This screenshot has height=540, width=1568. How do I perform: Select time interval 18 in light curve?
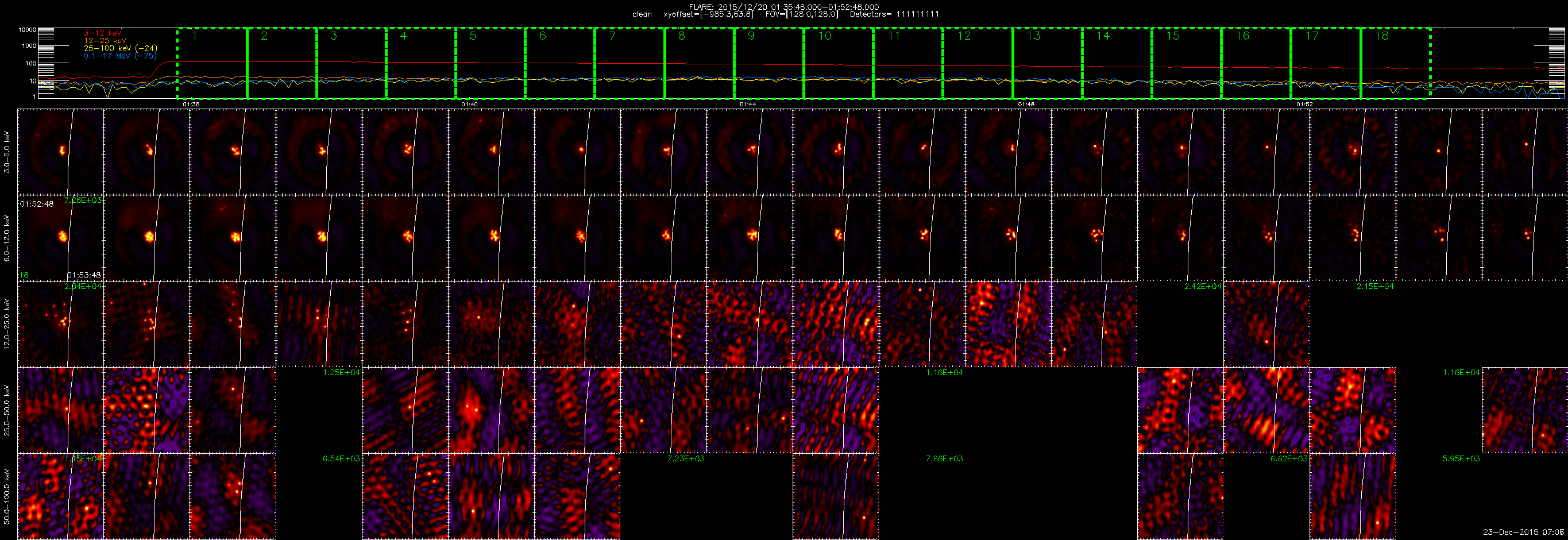coord(1395,63)
